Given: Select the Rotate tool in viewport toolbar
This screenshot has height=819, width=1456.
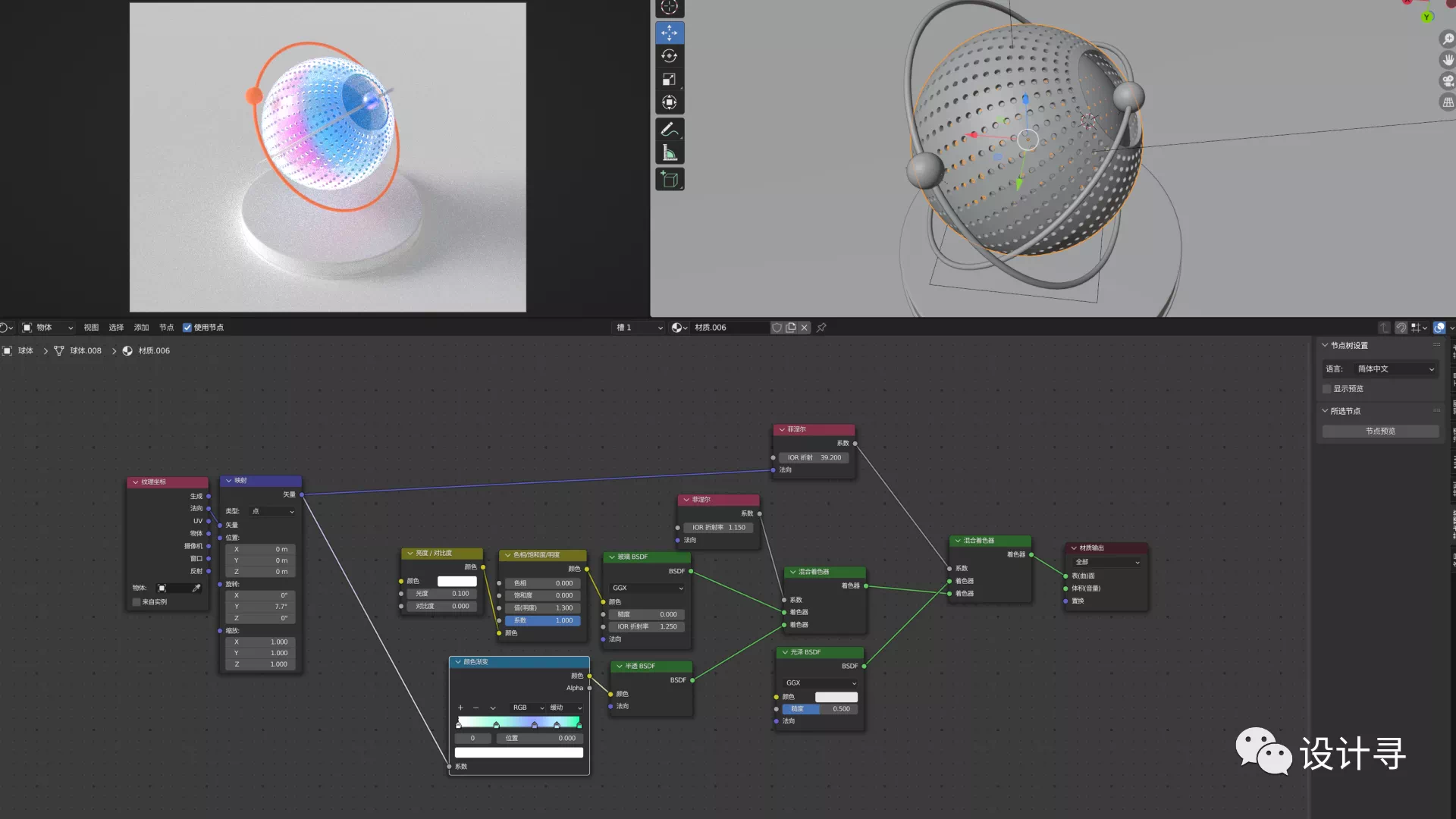Looking at the screenshot, I should tap(669, 56).
